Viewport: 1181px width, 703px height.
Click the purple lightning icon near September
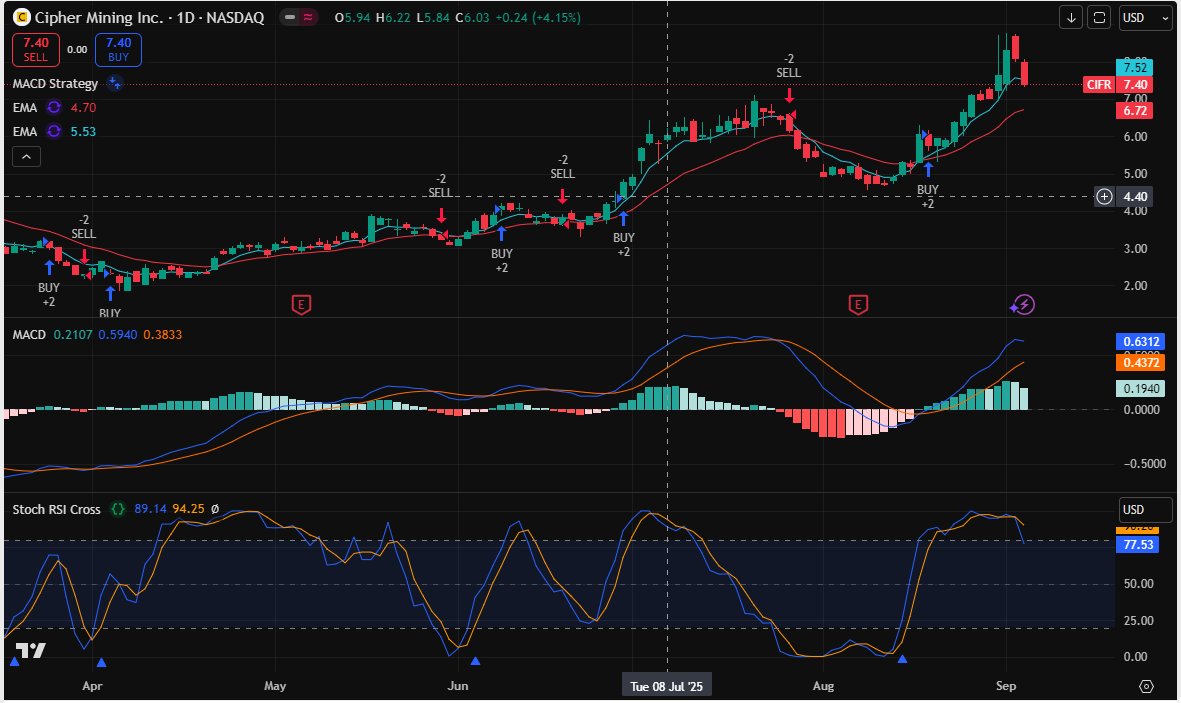coord(1023,304)
